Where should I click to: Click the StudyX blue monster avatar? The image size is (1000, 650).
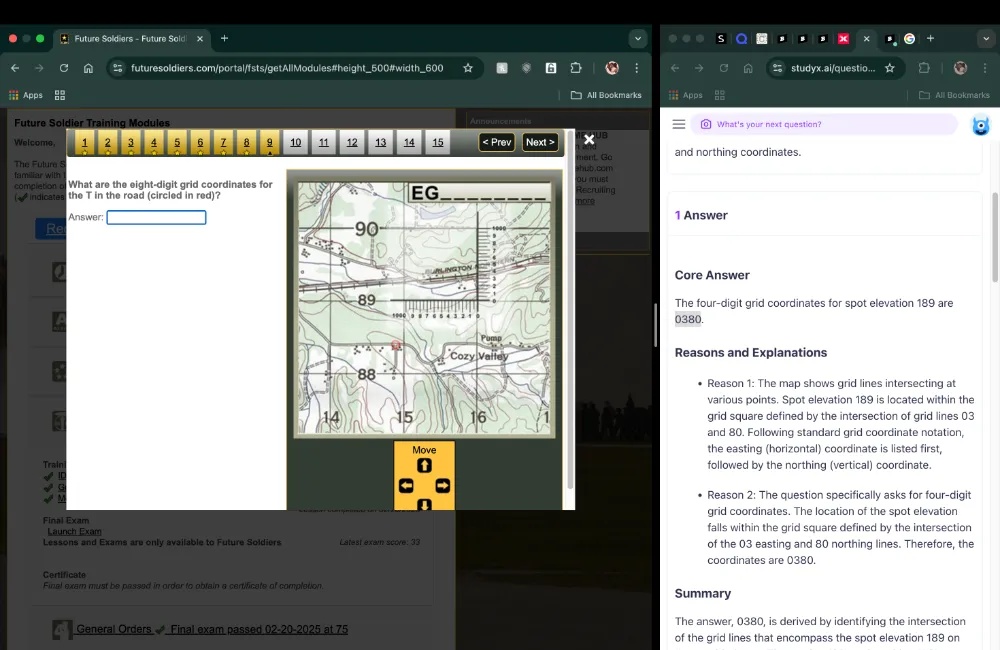980,125
